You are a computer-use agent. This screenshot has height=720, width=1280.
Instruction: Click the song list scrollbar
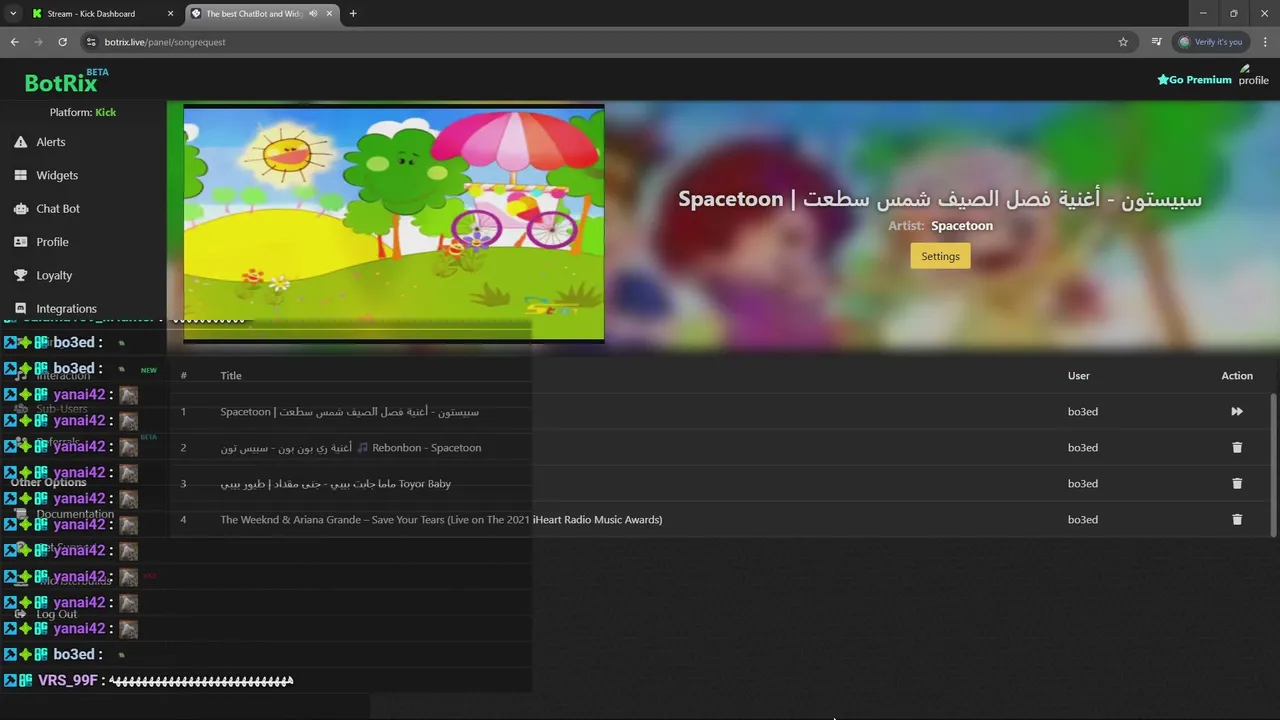[x=1273, y=465]
